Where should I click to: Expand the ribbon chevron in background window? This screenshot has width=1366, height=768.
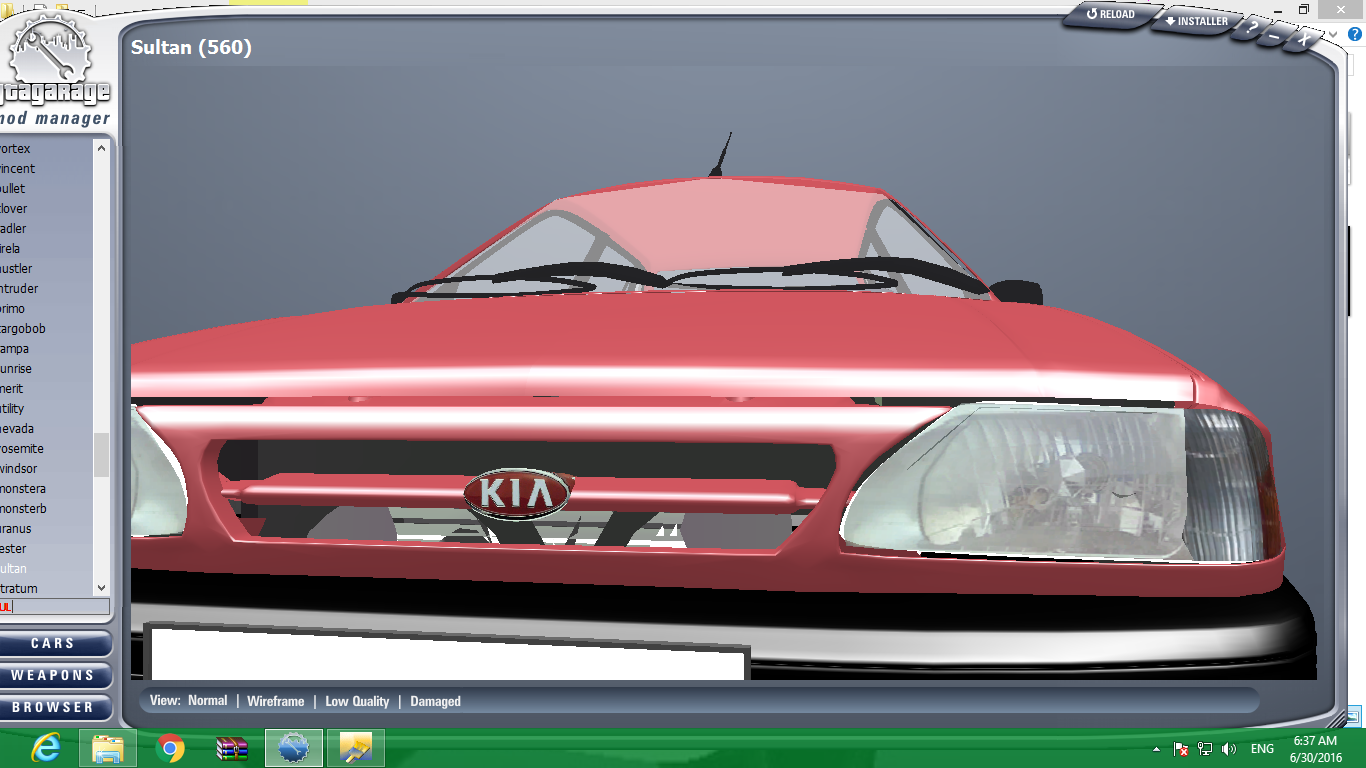tap(1334, 34)
